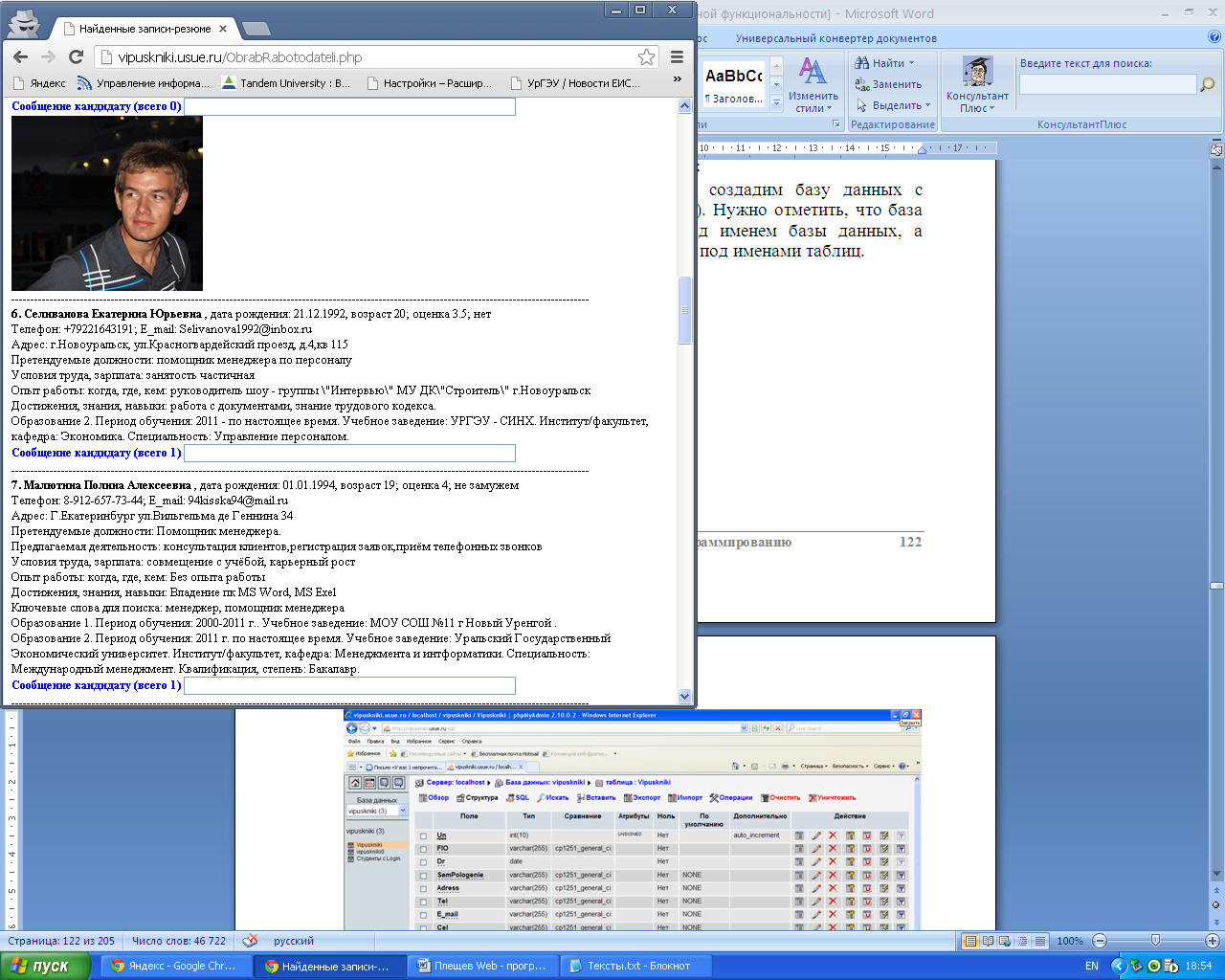Click the "русский" language indicator
Screen dimensions: 1225x980
click(294, 941)
